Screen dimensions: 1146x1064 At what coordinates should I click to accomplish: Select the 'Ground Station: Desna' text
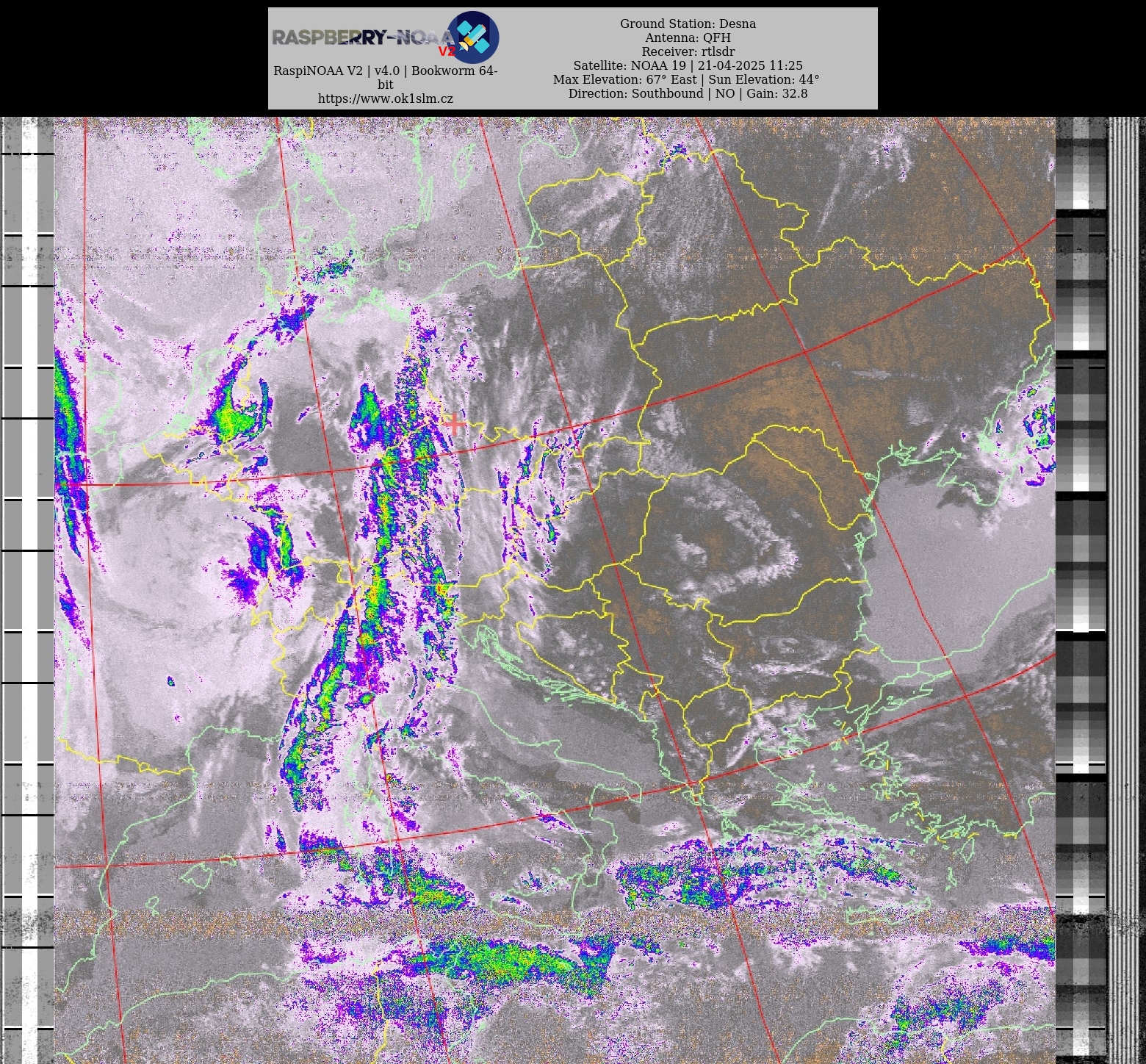(x=688, y=24)
